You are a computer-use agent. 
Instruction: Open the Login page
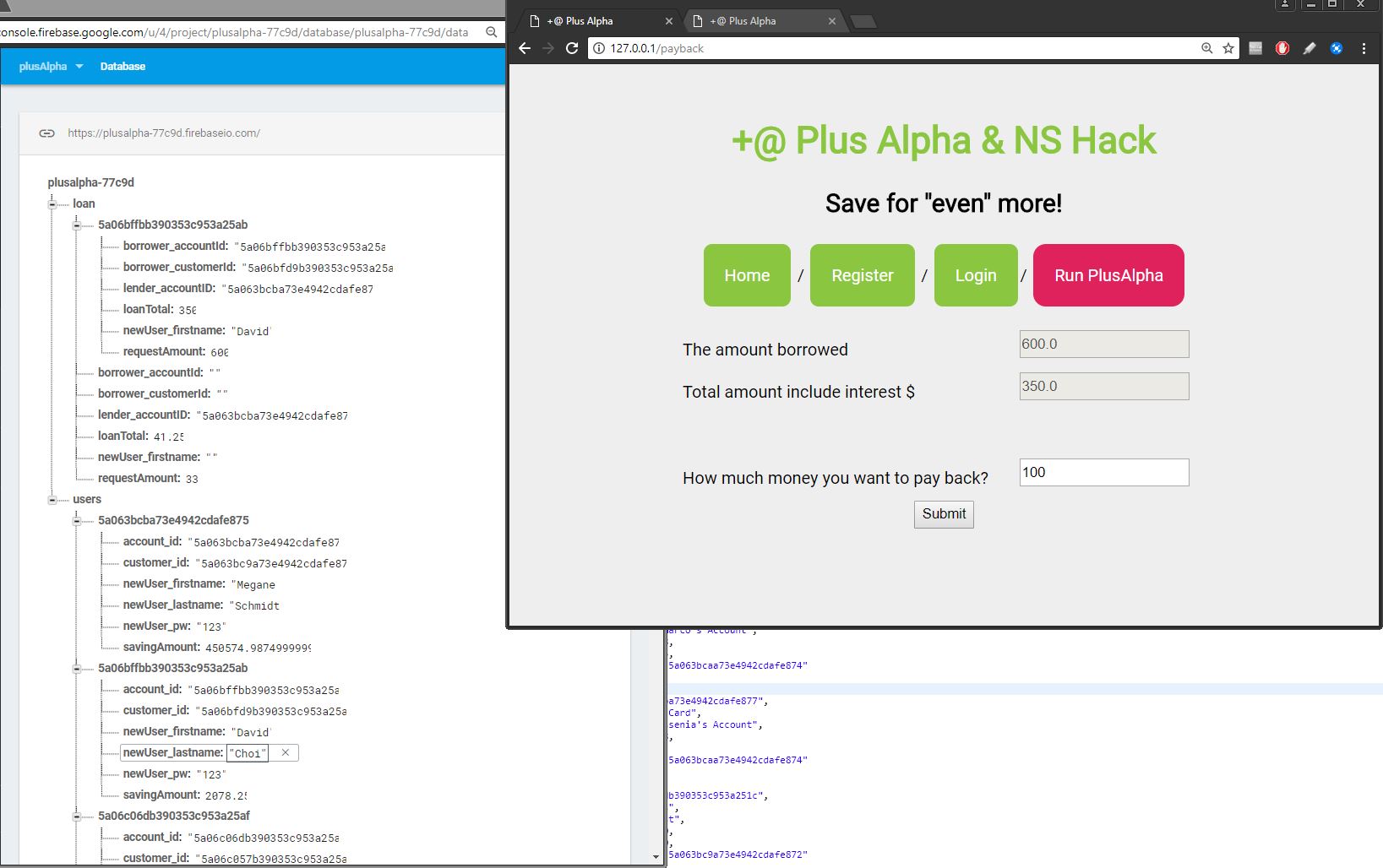[x=976, y=275]
